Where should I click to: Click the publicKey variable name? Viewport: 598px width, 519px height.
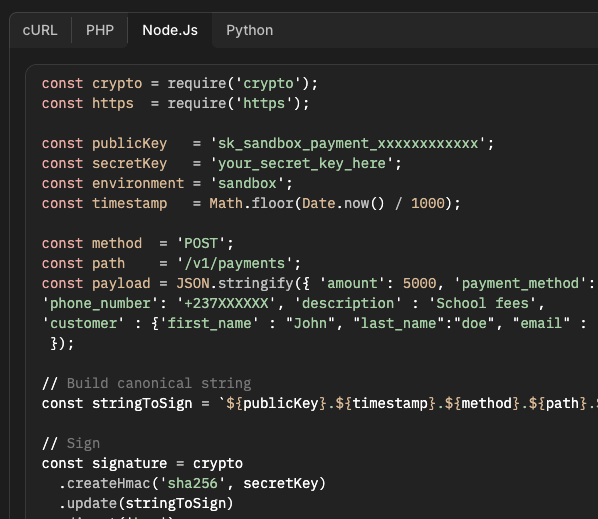pos(129,143)
